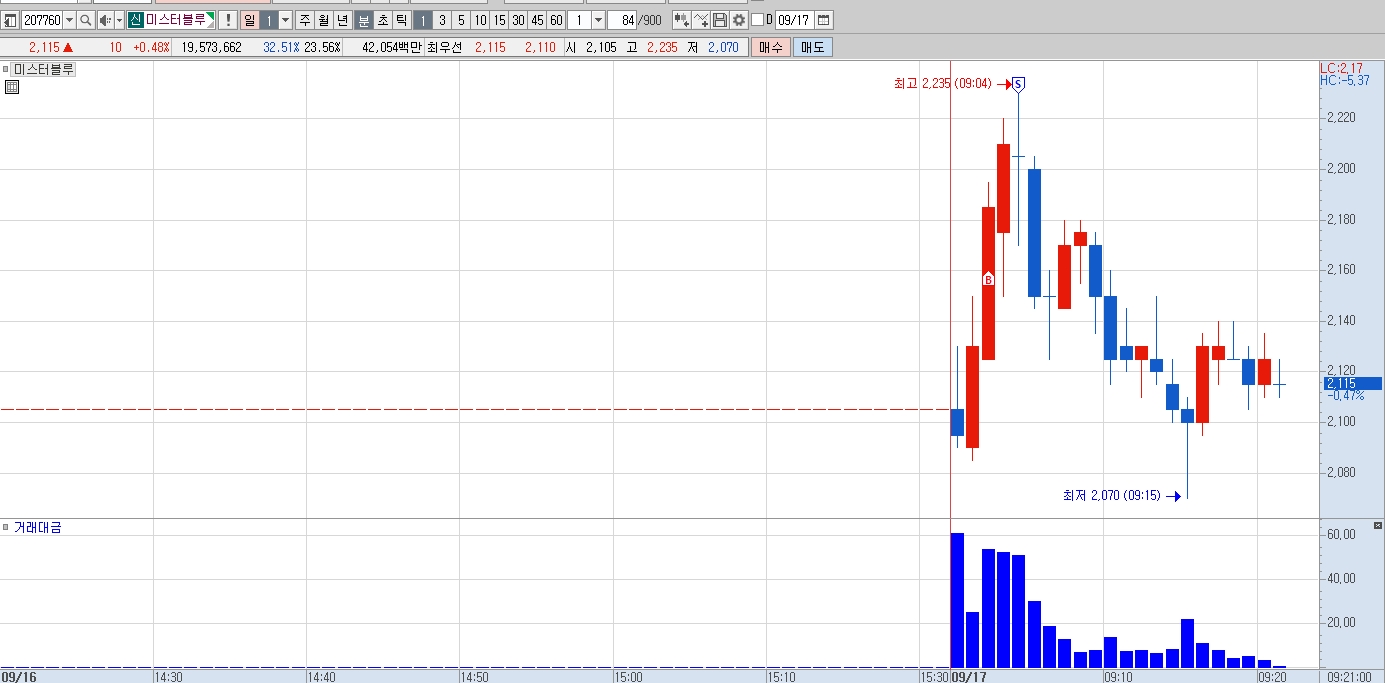Choose the 3-minute interval button

pos(443,20)
